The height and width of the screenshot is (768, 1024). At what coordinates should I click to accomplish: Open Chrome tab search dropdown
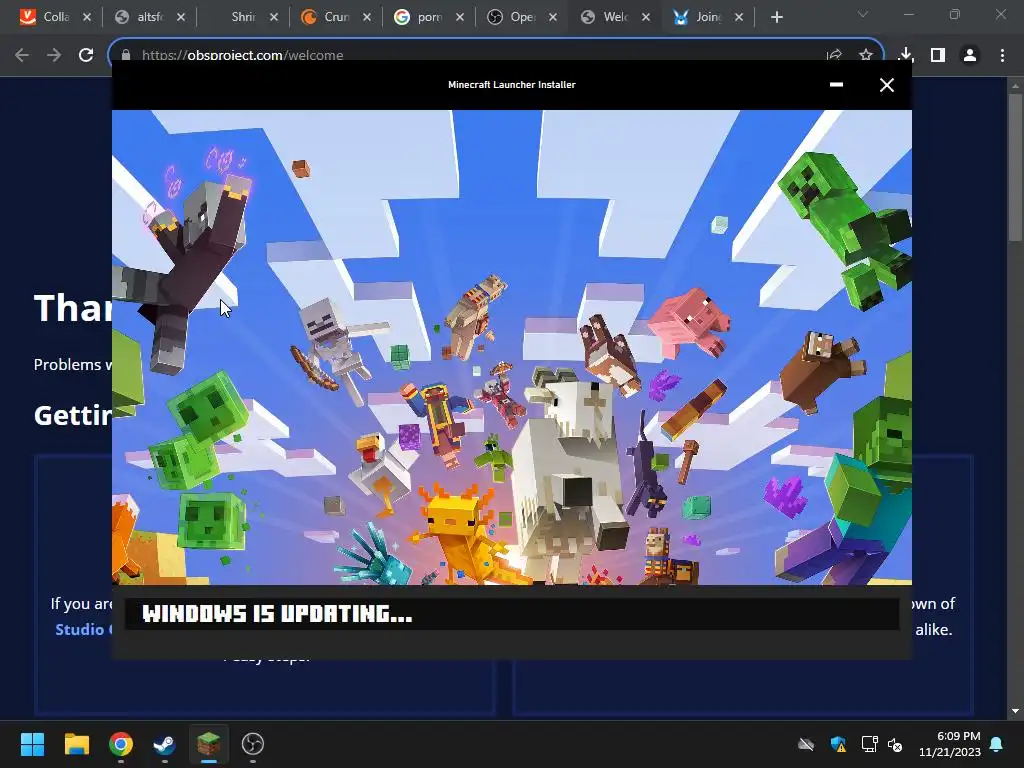tap(863, 14)
